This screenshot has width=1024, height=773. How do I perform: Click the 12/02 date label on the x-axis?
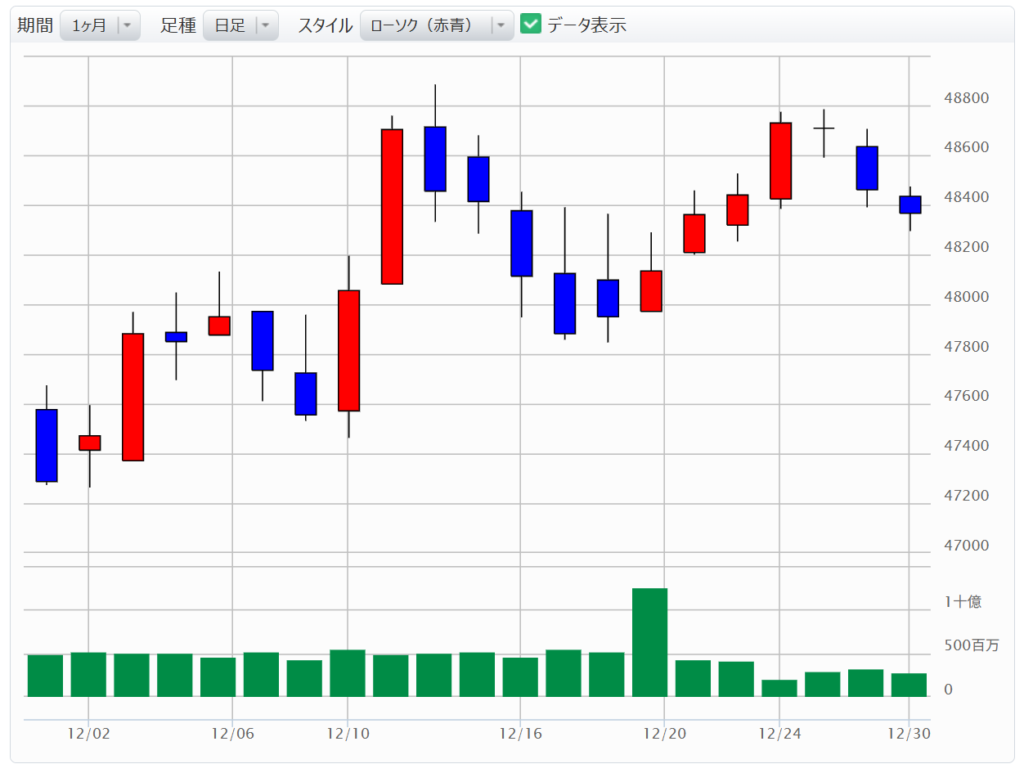click(89, 734)
